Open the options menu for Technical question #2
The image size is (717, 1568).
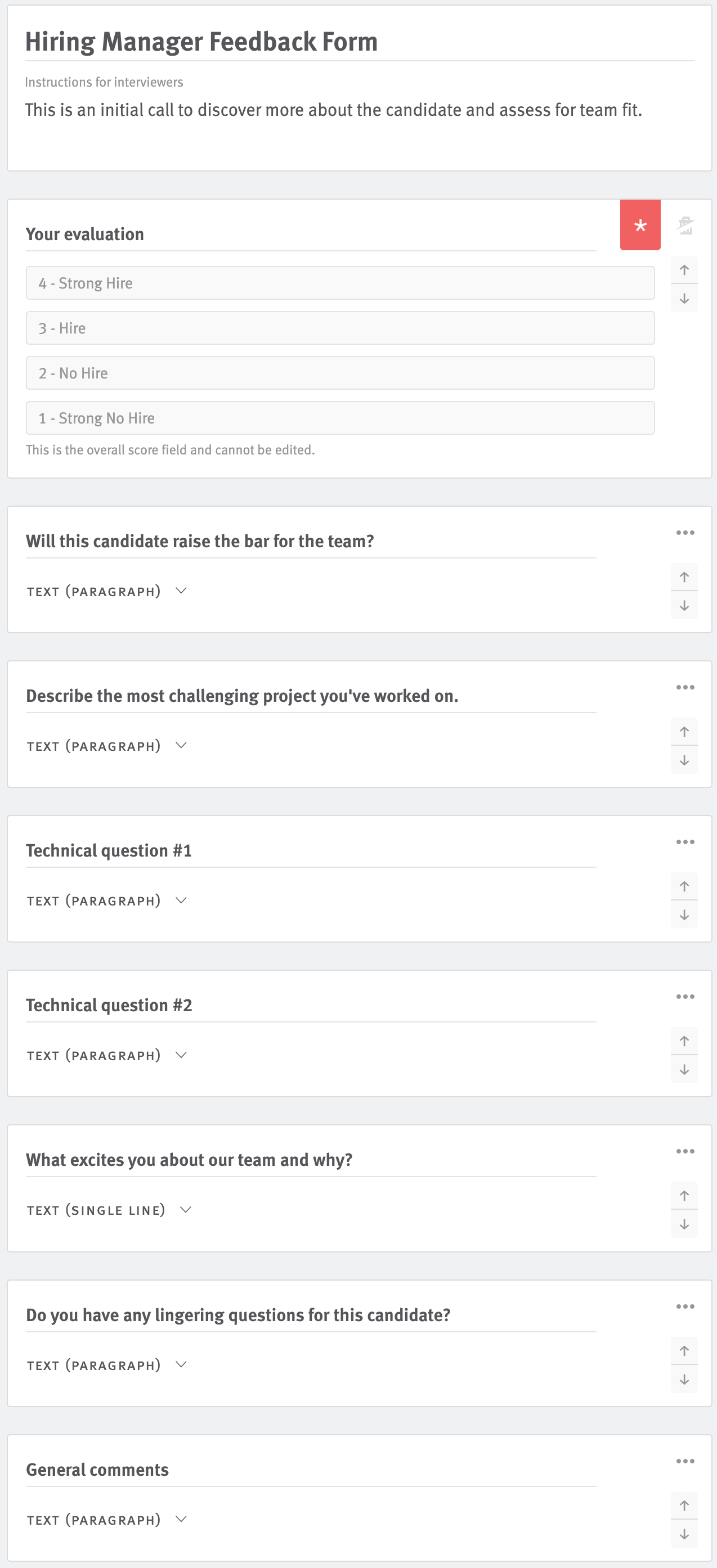coord(685,996)
